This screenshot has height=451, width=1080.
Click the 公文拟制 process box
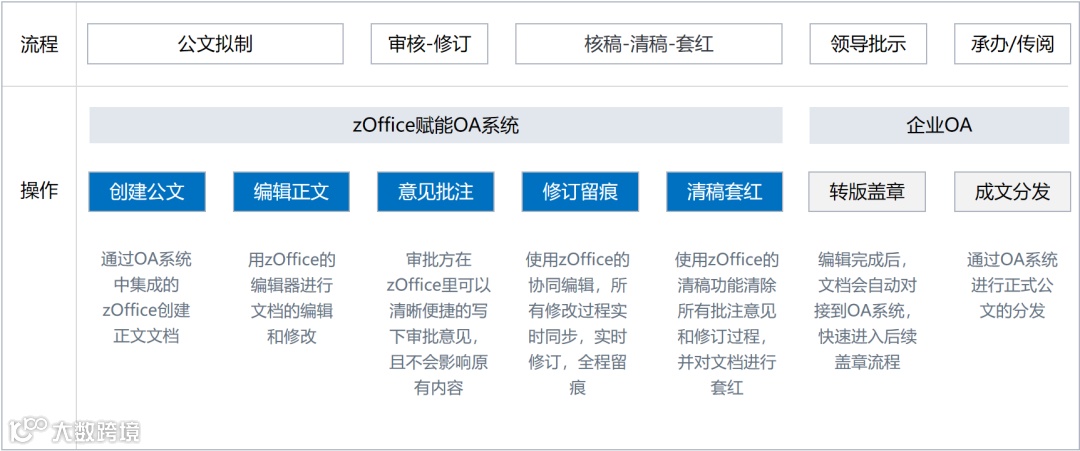[215, 44]
